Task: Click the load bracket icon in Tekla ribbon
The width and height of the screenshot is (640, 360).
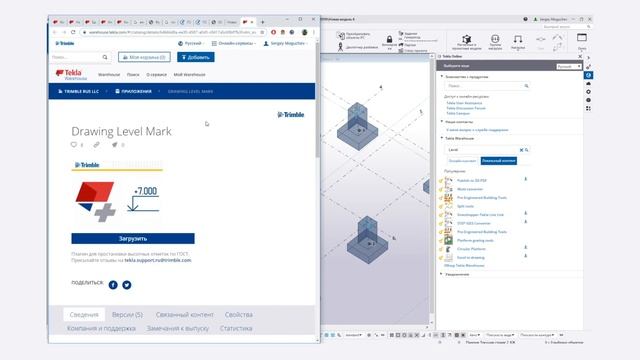Action: point(518,39)
